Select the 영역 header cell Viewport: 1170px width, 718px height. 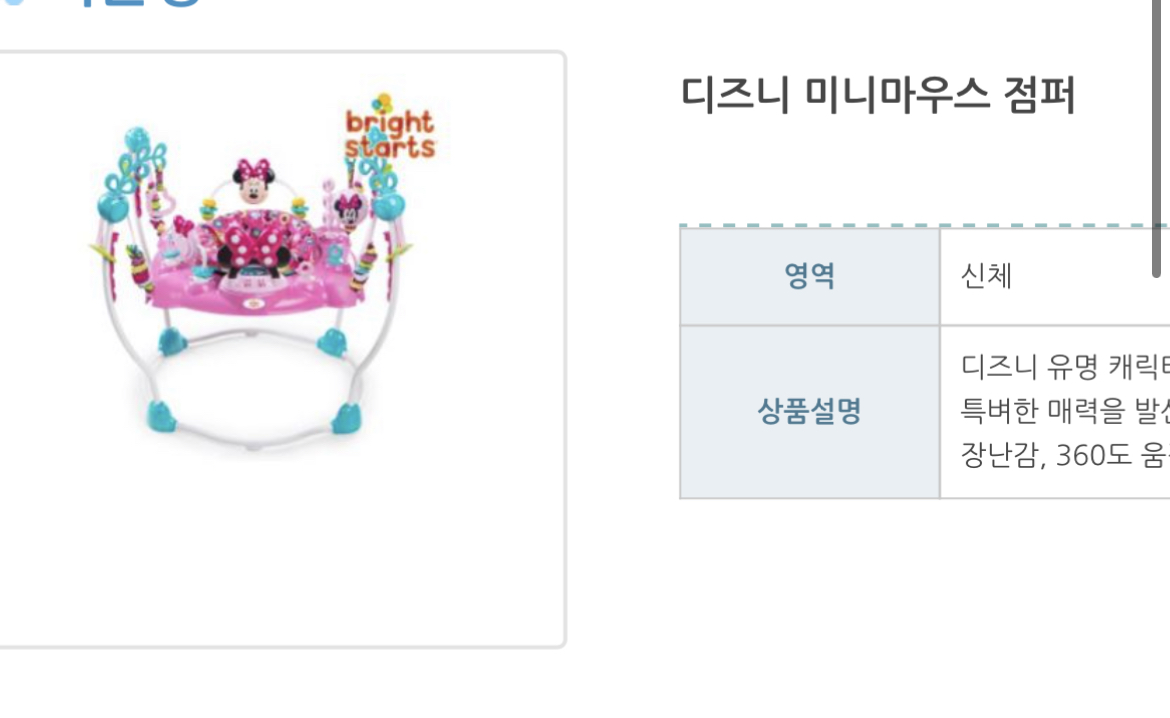click(810, 276)
